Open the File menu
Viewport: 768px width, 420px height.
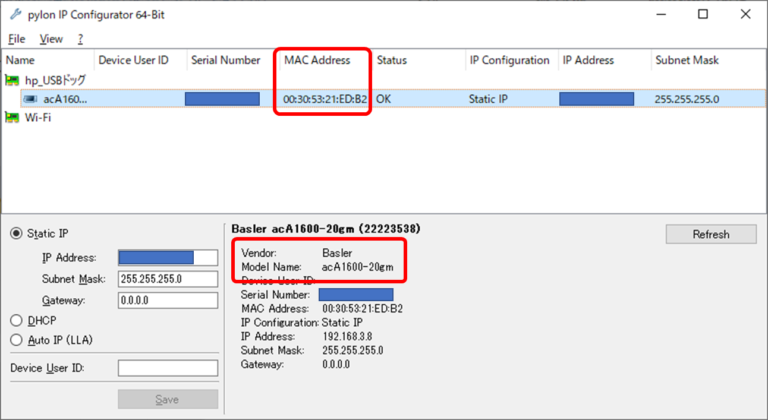coord(16,39)
